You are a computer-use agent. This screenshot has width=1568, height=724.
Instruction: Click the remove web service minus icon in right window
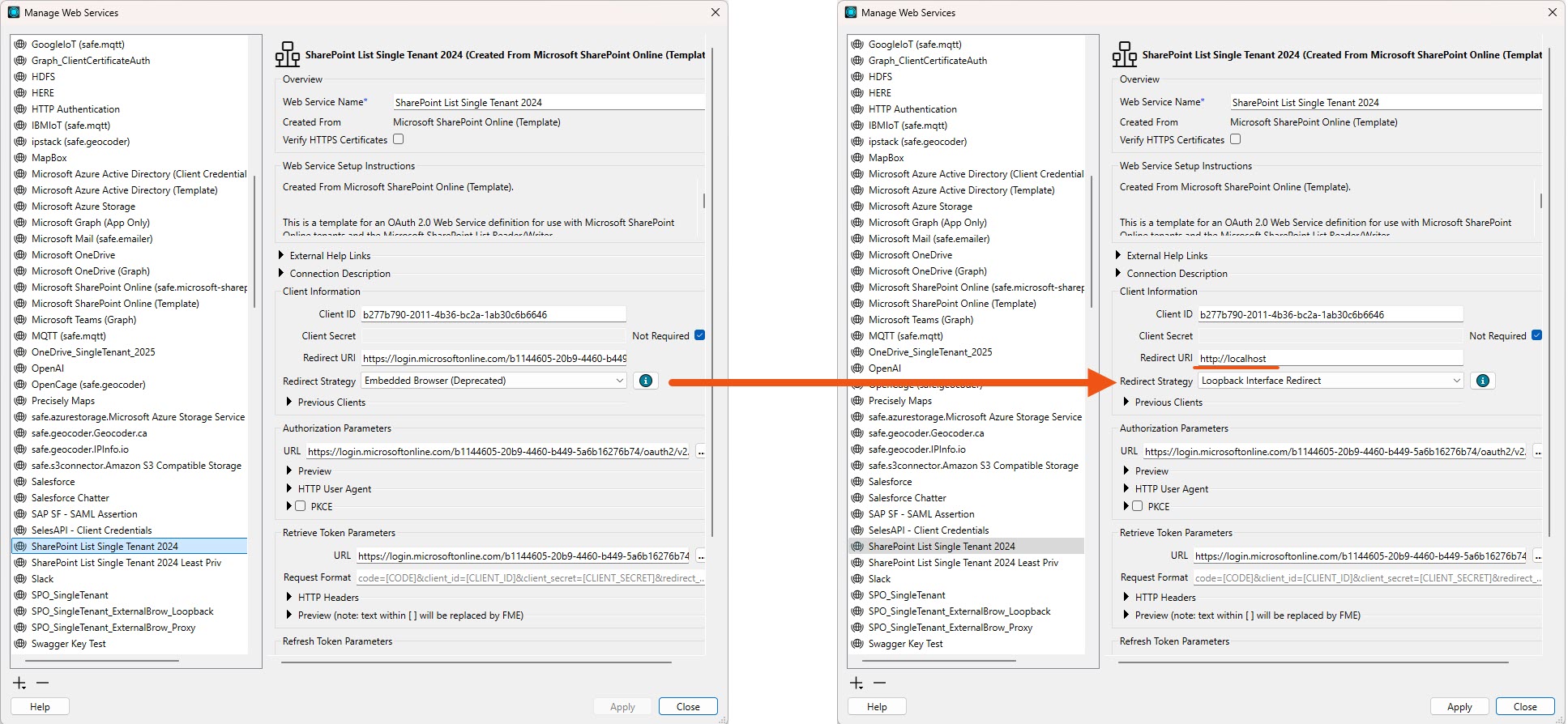point(880,684)
